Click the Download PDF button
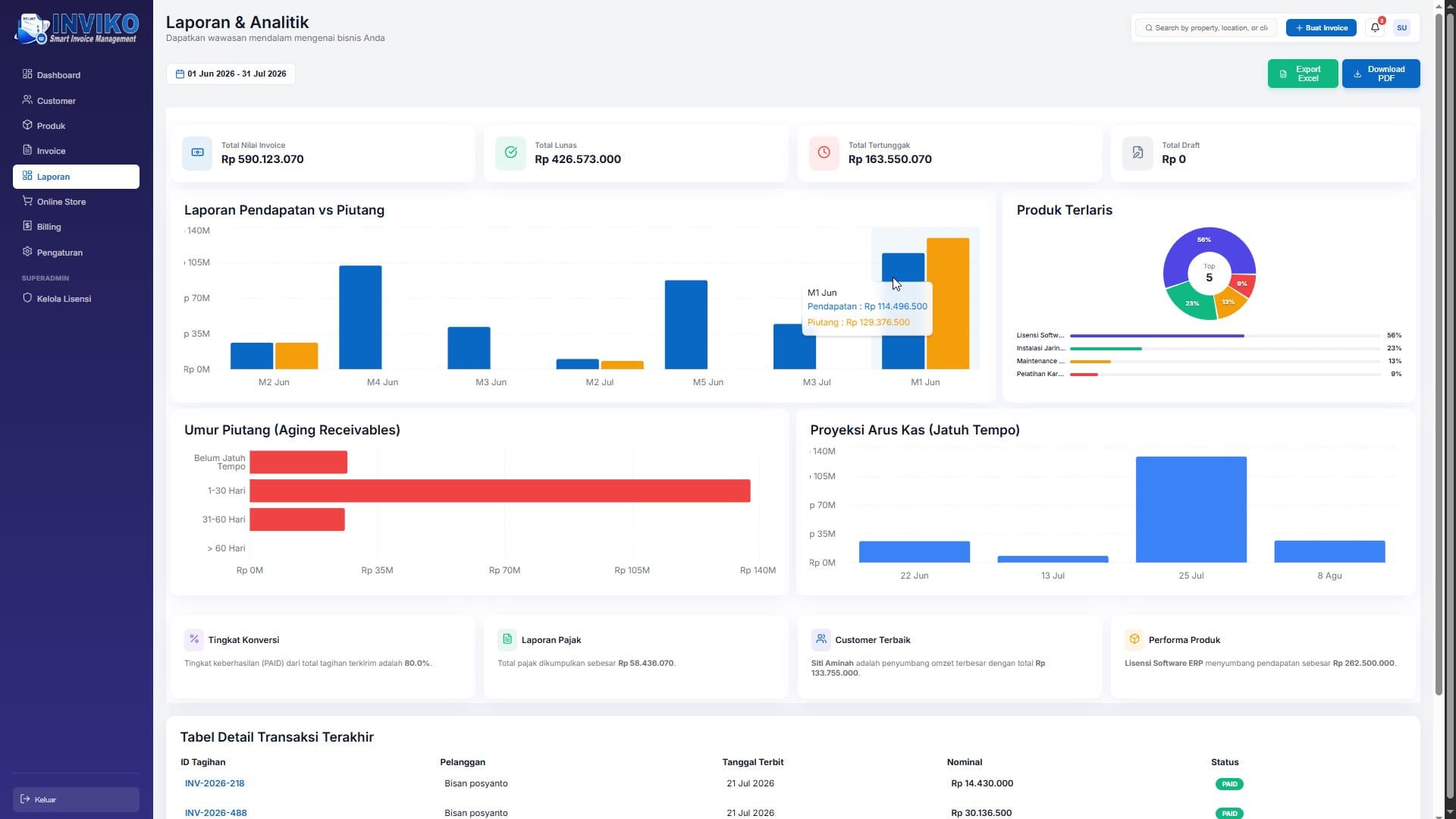 [1380, 74]
